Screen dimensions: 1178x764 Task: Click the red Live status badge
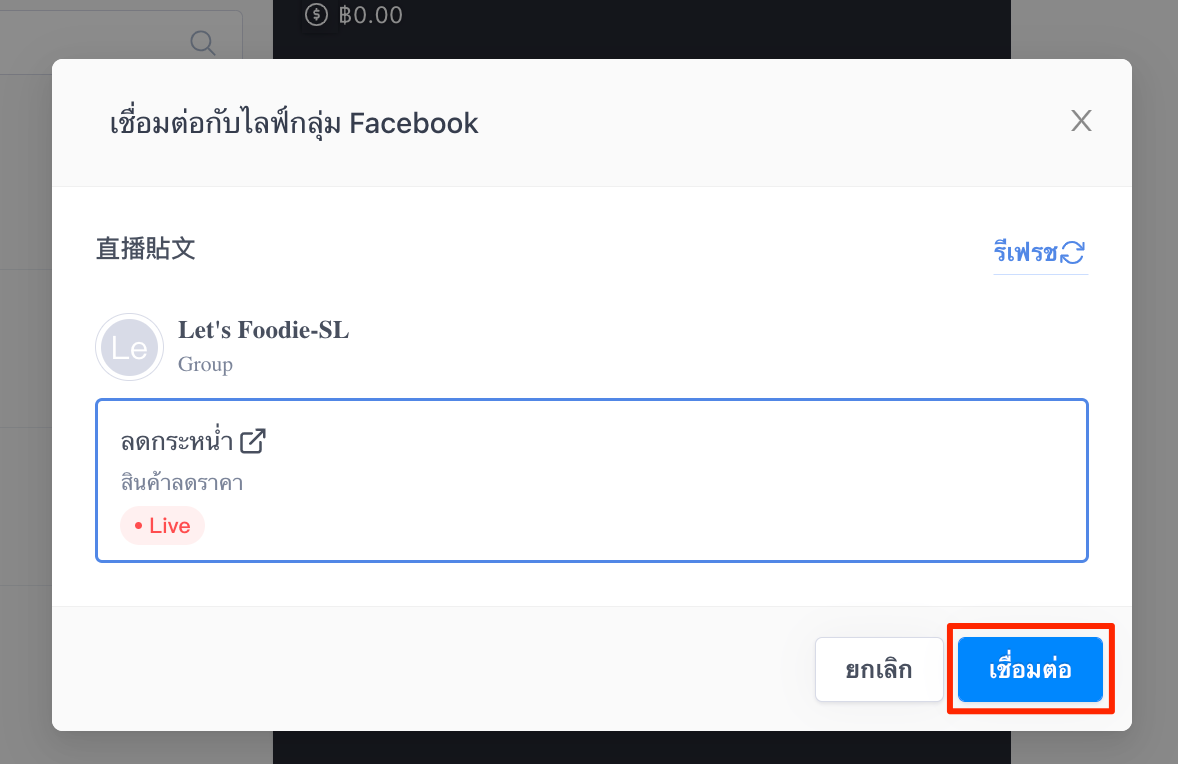(x=162, y=526)
